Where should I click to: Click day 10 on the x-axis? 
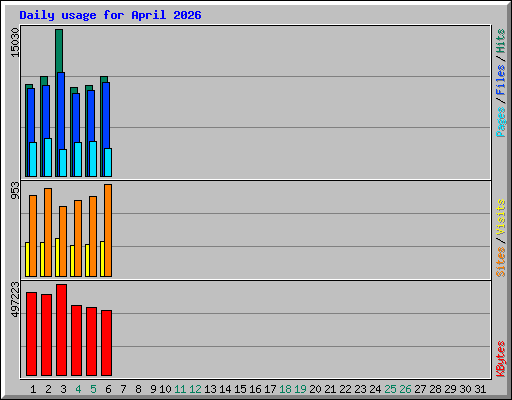coord(165,389)
